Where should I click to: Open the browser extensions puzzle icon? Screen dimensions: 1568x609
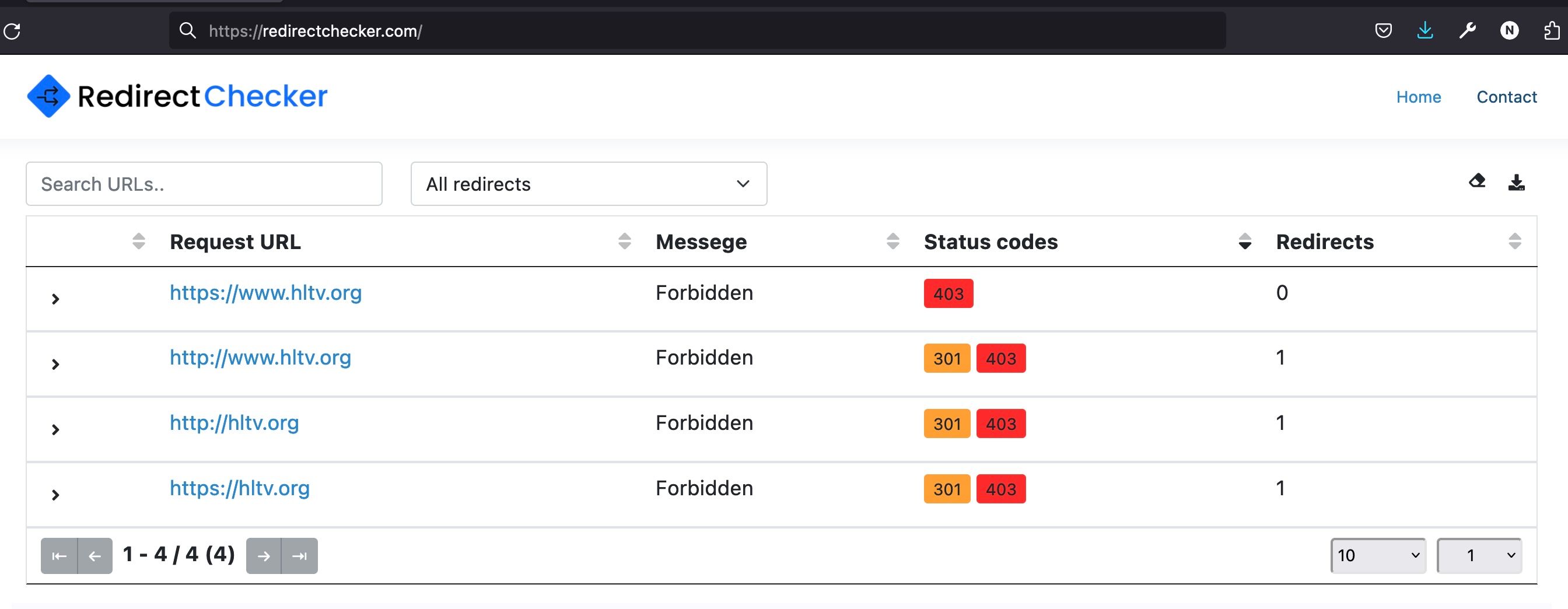pyautogui.click(x=1552, y=30)
